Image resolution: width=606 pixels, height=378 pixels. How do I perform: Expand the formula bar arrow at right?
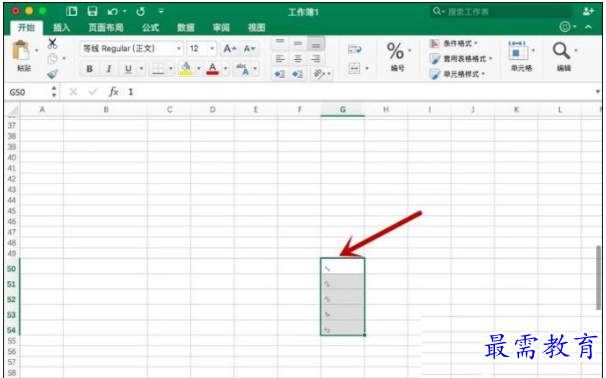(597, 92)
